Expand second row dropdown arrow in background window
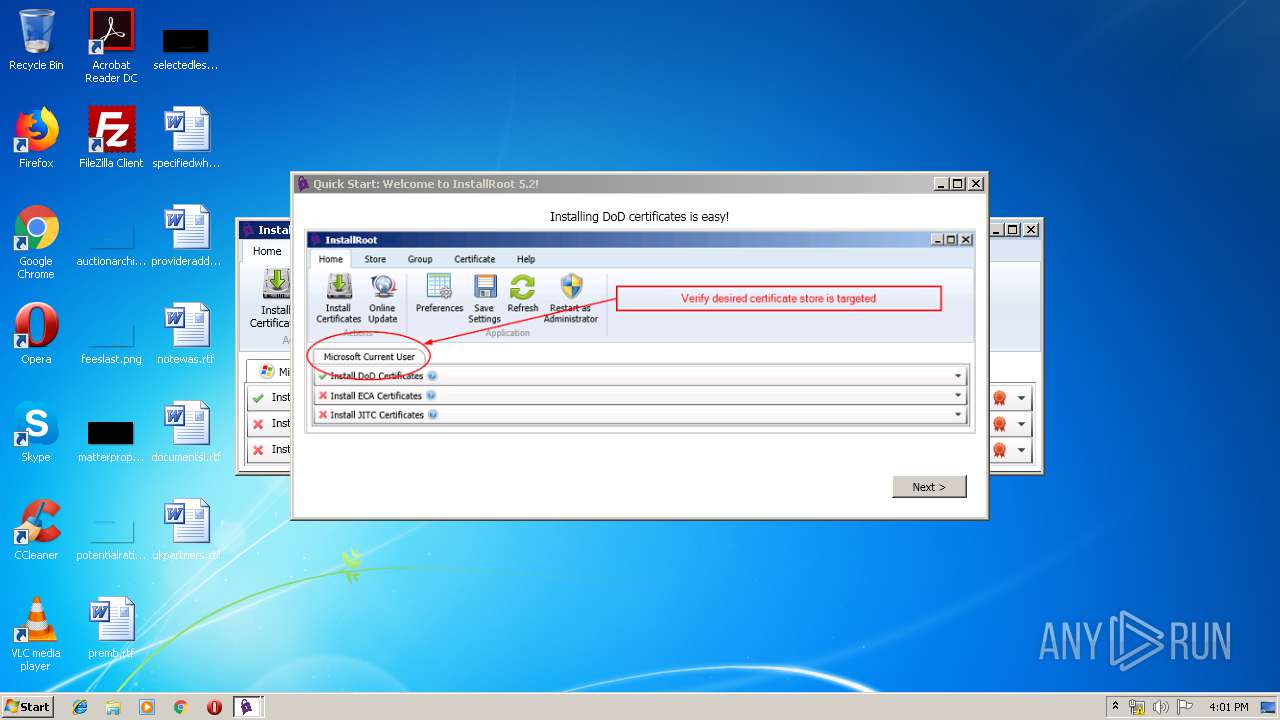Viewport: 1280px width, 720px height. (x=1021, y=424)
